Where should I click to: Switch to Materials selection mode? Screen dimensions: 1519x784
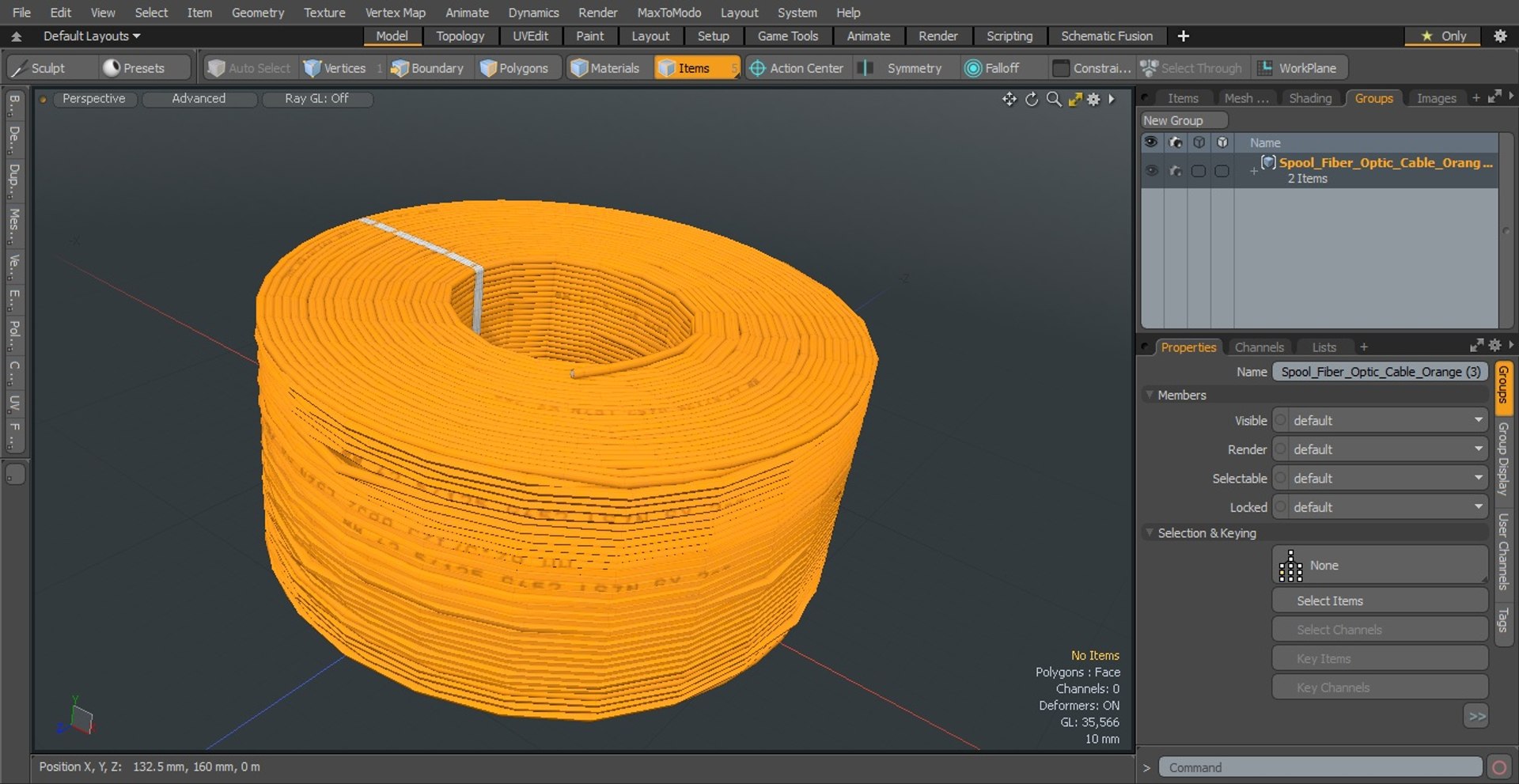[605, 68]
